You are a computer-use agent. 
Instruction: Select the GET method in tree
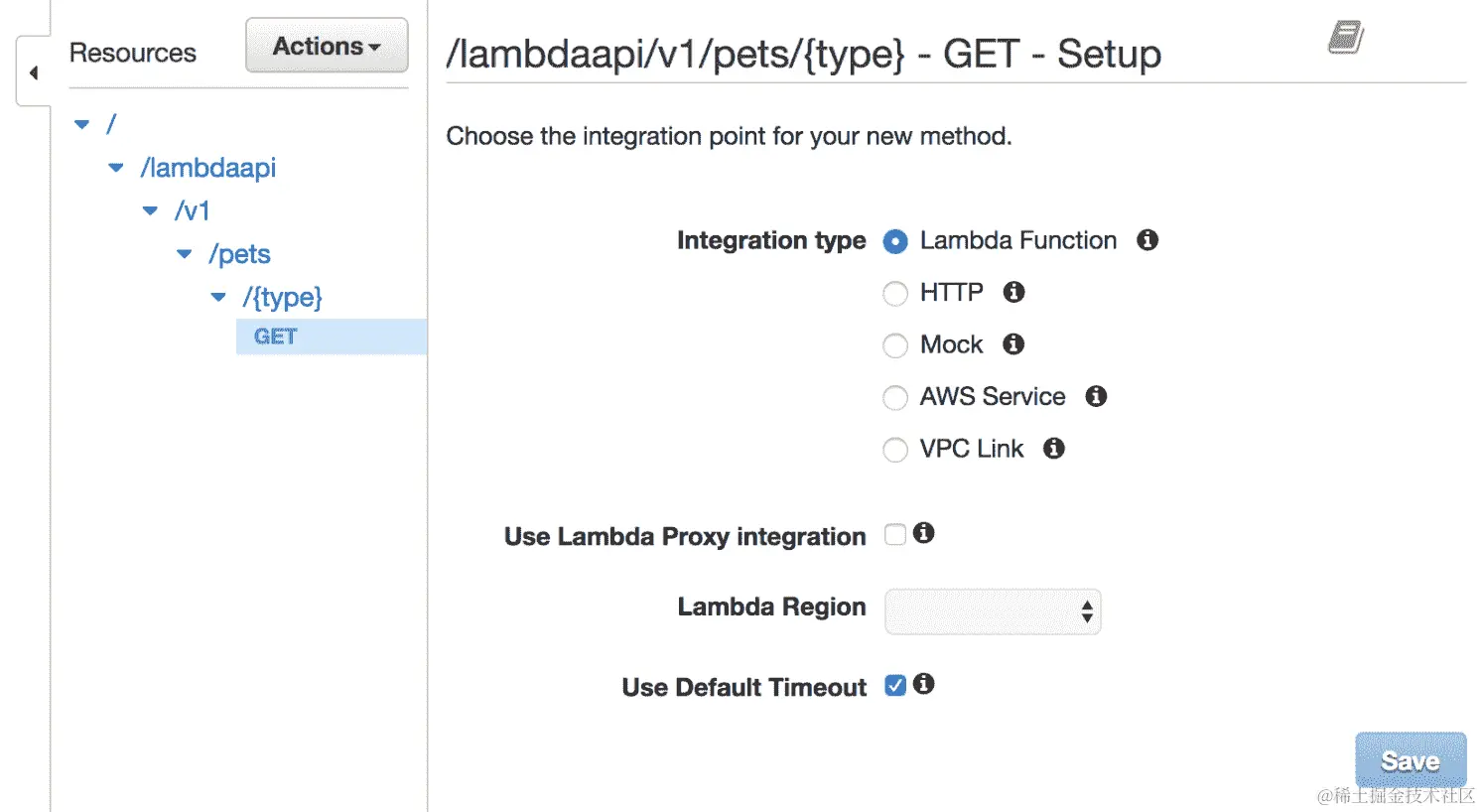tap(275, 337)
